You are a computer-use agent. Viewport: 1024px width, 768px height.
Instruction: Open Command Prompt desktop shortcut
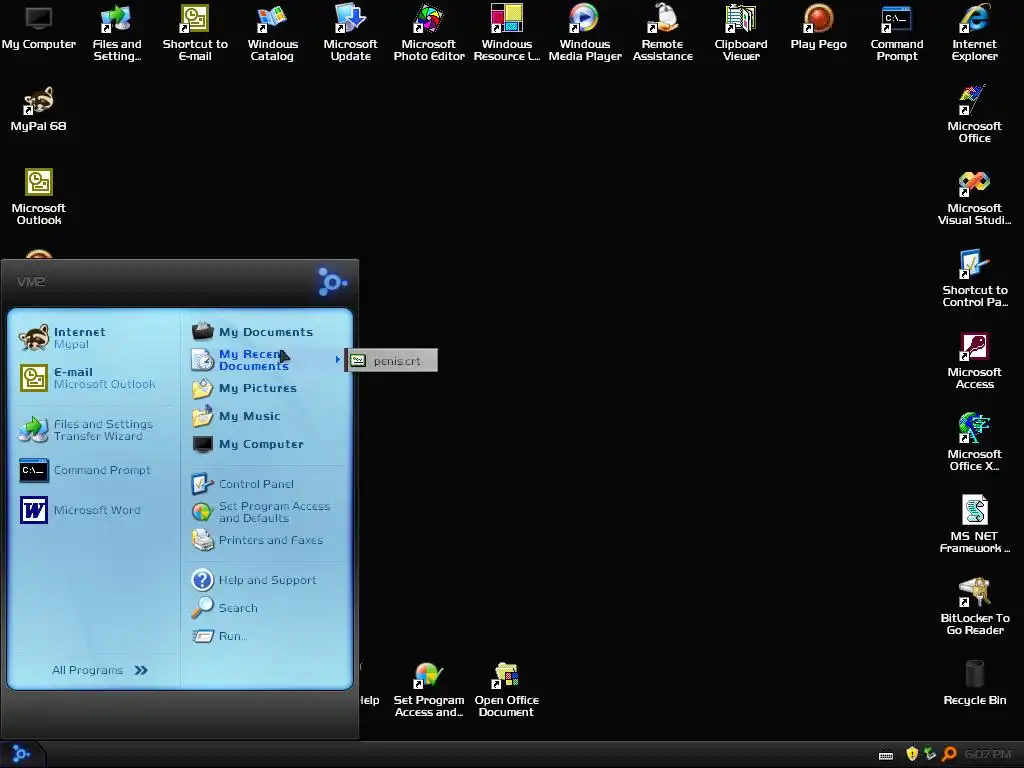[897, 33]
